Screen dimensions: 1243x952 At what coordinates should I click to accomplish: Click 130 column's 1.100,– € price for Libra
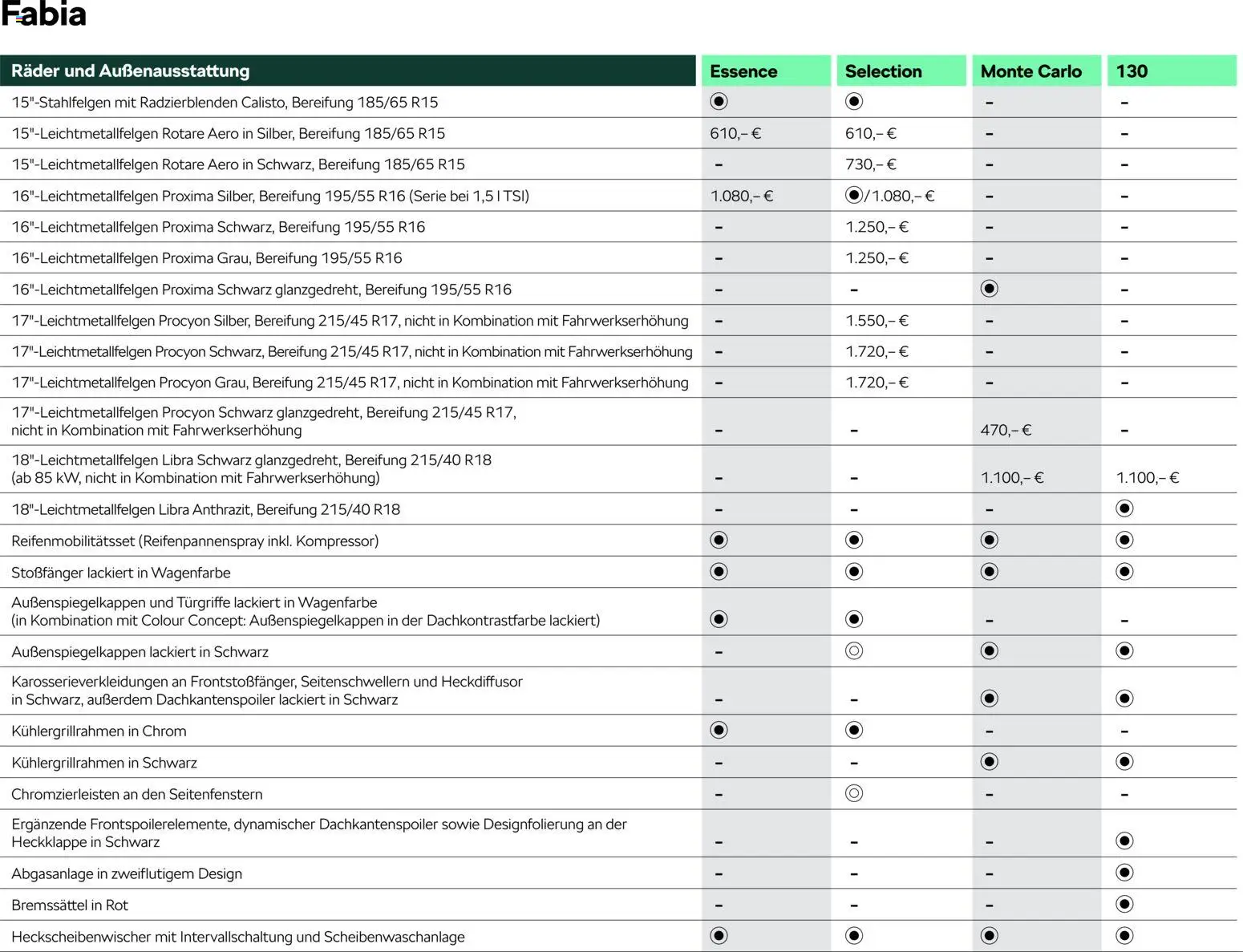pyautogui.click(x=1148, y=478)
